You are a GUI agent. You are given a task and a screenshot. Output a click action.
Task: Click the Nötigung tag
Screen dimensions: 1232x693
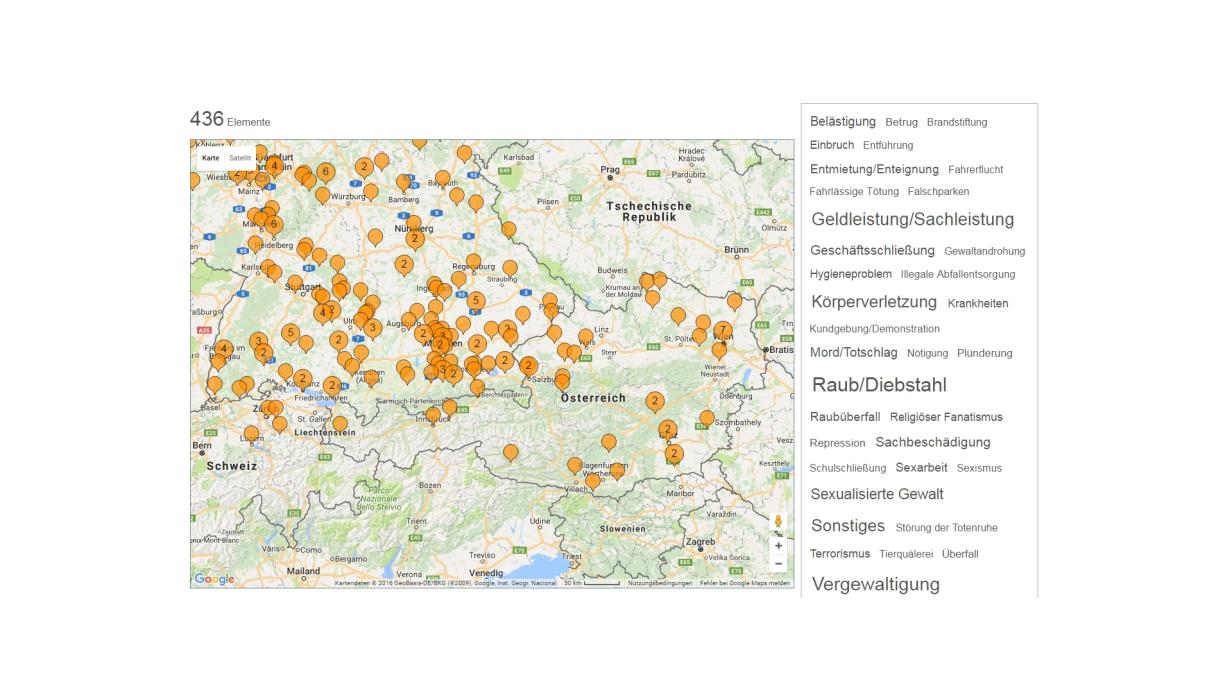click(927, 353)
